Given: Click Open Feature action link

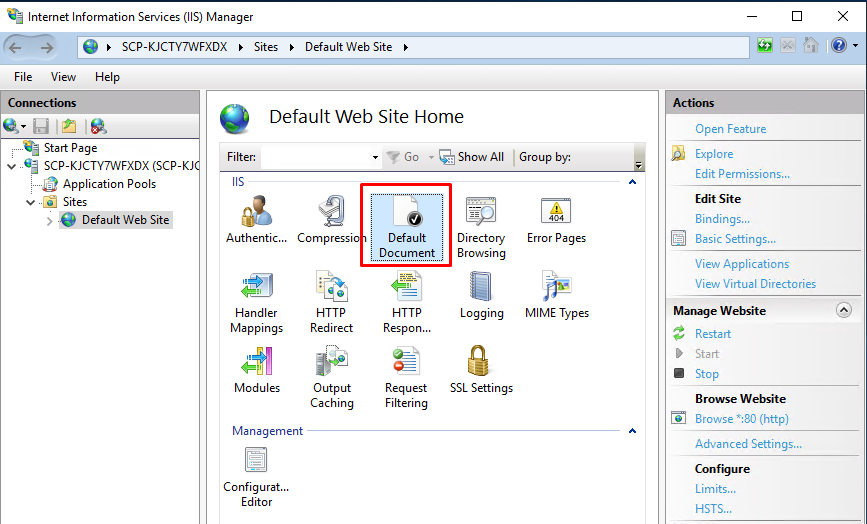Looking at the screenshot, I should [730, 129].
